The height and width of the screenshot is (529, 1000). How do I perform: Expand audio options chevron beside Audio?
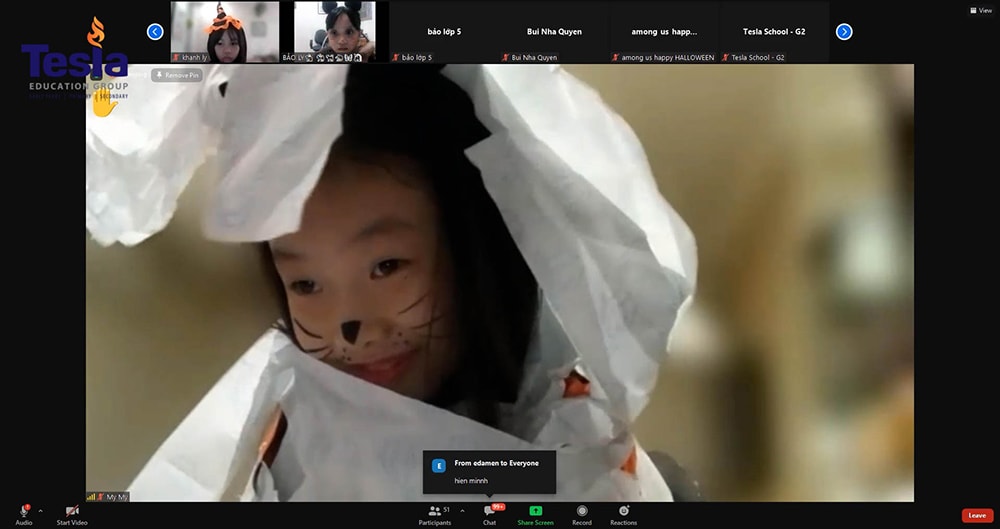point(41,511)
